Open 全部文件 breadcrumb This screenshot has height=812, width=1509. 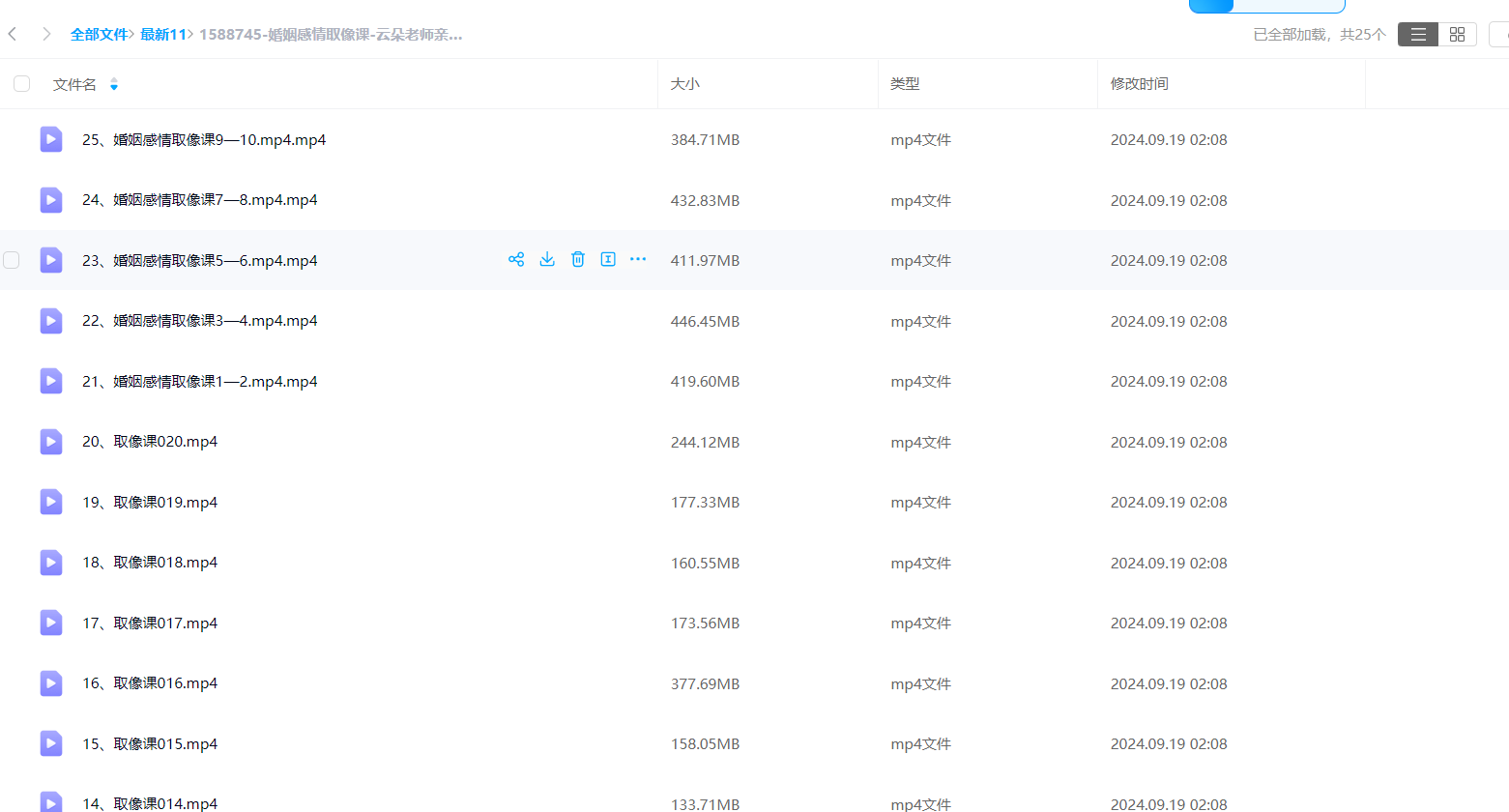coord(99,35)
